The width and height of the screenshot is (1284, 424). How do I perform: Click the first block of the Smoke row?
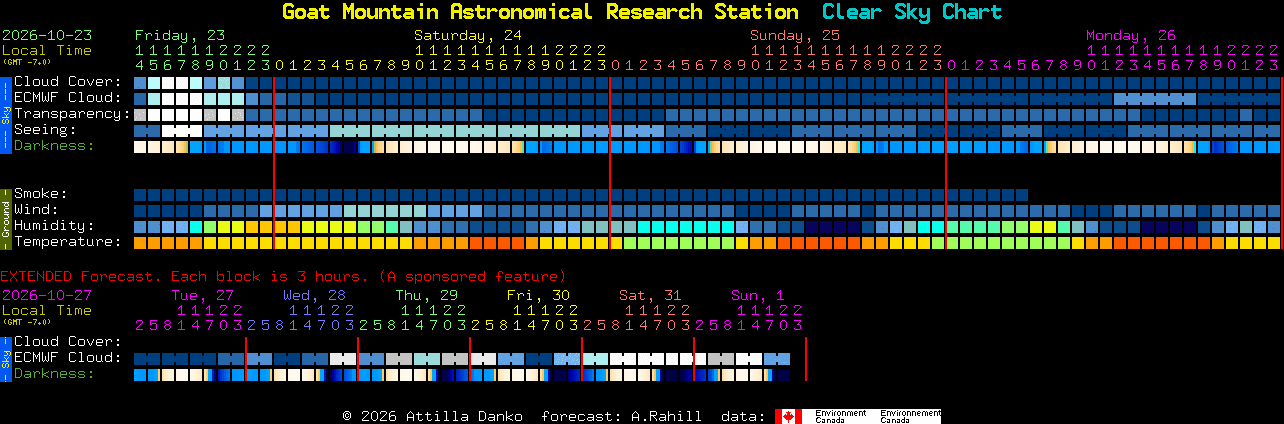click(x=140, y=195)
